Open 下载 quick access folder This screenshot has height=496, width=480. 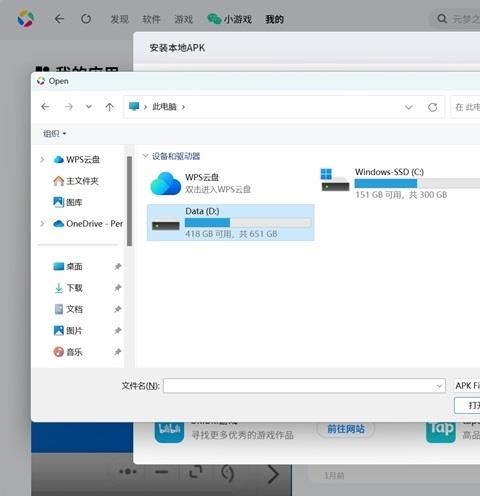click(x=68, y=288)
